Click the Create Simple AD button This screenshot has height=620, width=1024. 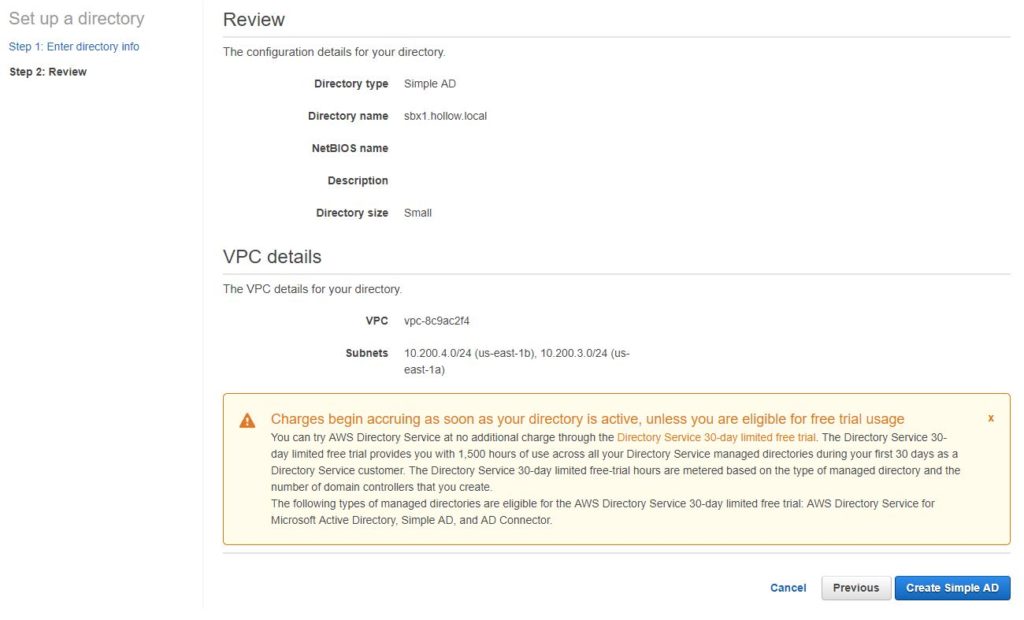point(952,588)
